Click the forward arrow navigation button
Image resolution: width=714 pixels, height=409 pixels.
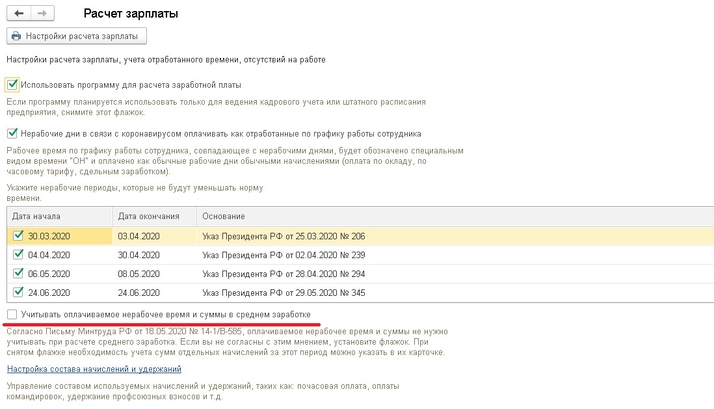click(43, 15)
